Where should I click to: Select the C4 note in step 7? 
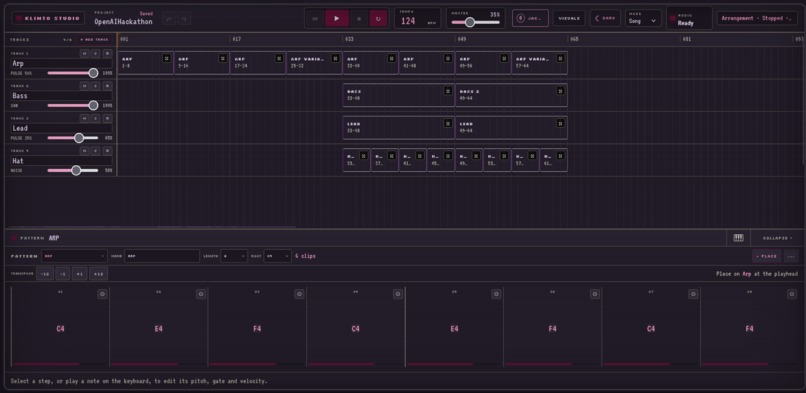click(x=651, y=329)
